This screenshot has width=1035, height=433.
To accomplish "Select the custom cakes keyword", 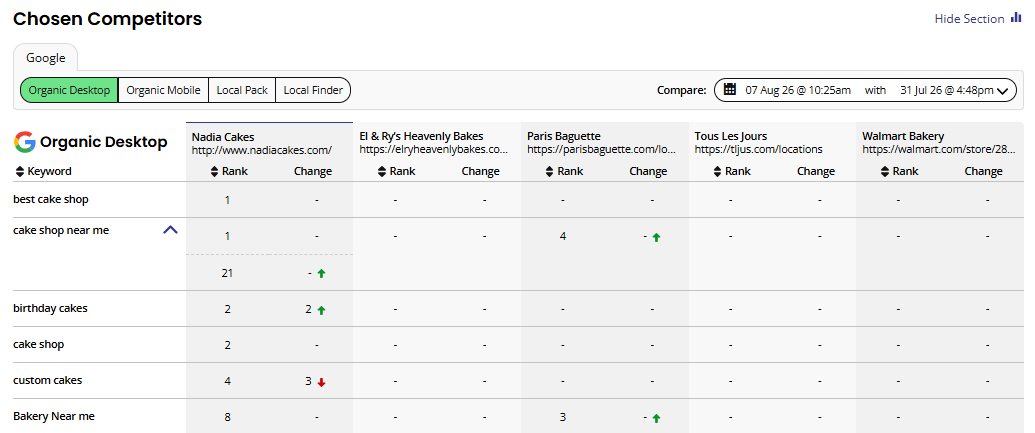I will 48,380.
